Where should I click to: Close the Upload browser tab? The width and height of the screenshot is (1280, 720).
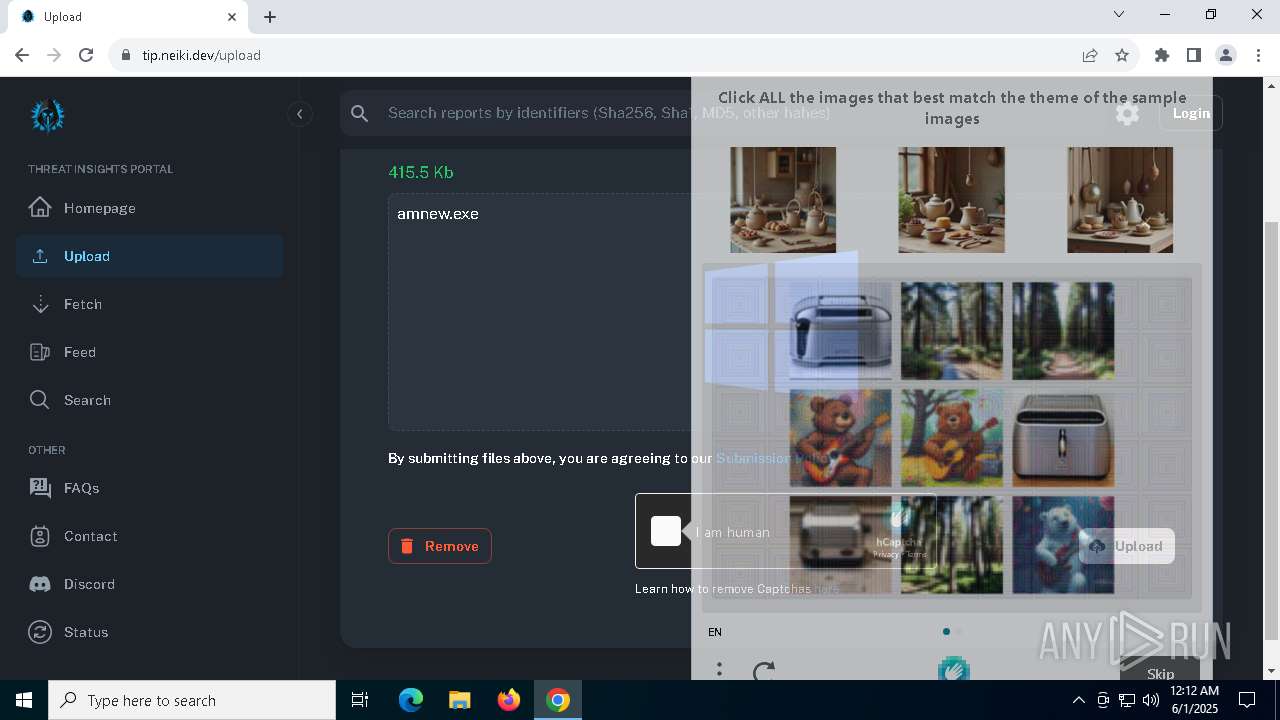[232, 17]
